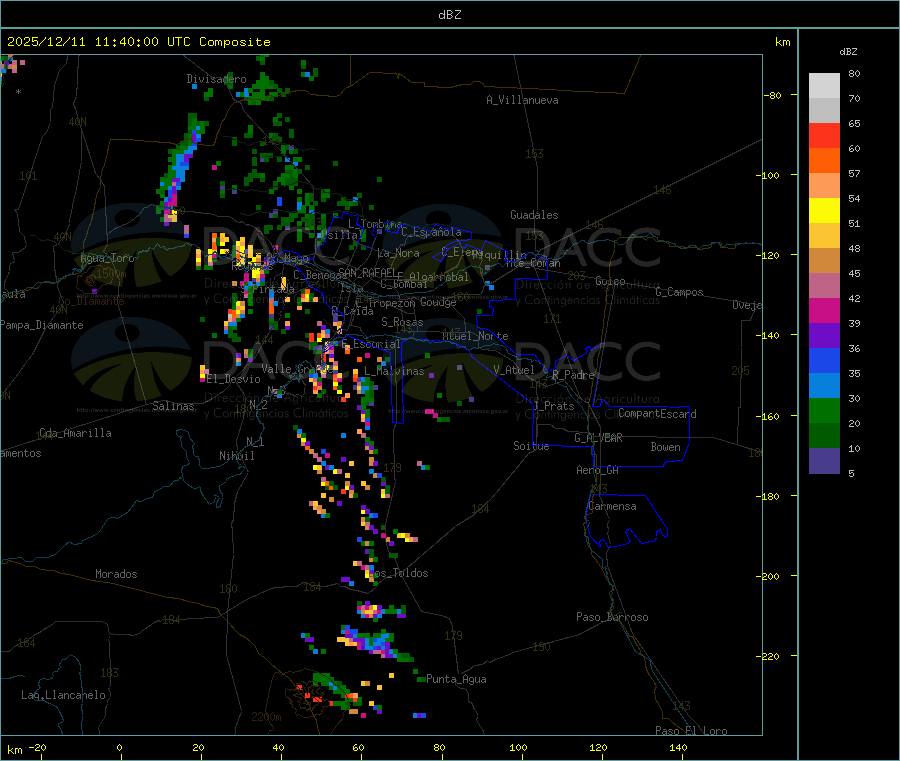Click the 'Guadales' location name
The image size is (900, 761).
(x=534, y=215)
